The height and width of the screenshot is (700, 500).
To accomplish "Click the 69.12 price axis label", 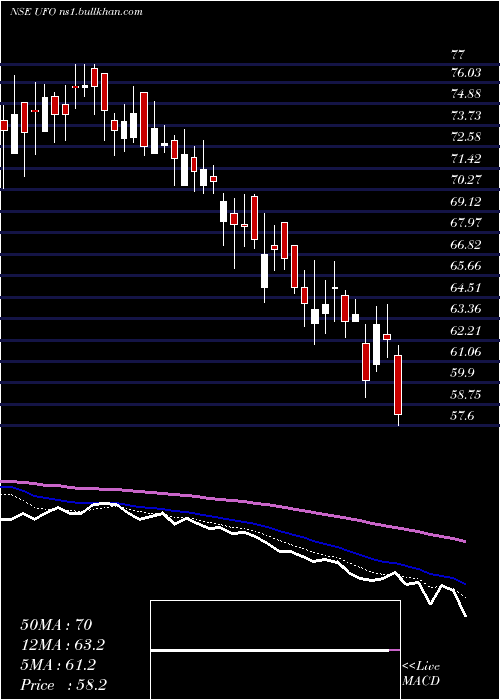I will click(466, 201).
